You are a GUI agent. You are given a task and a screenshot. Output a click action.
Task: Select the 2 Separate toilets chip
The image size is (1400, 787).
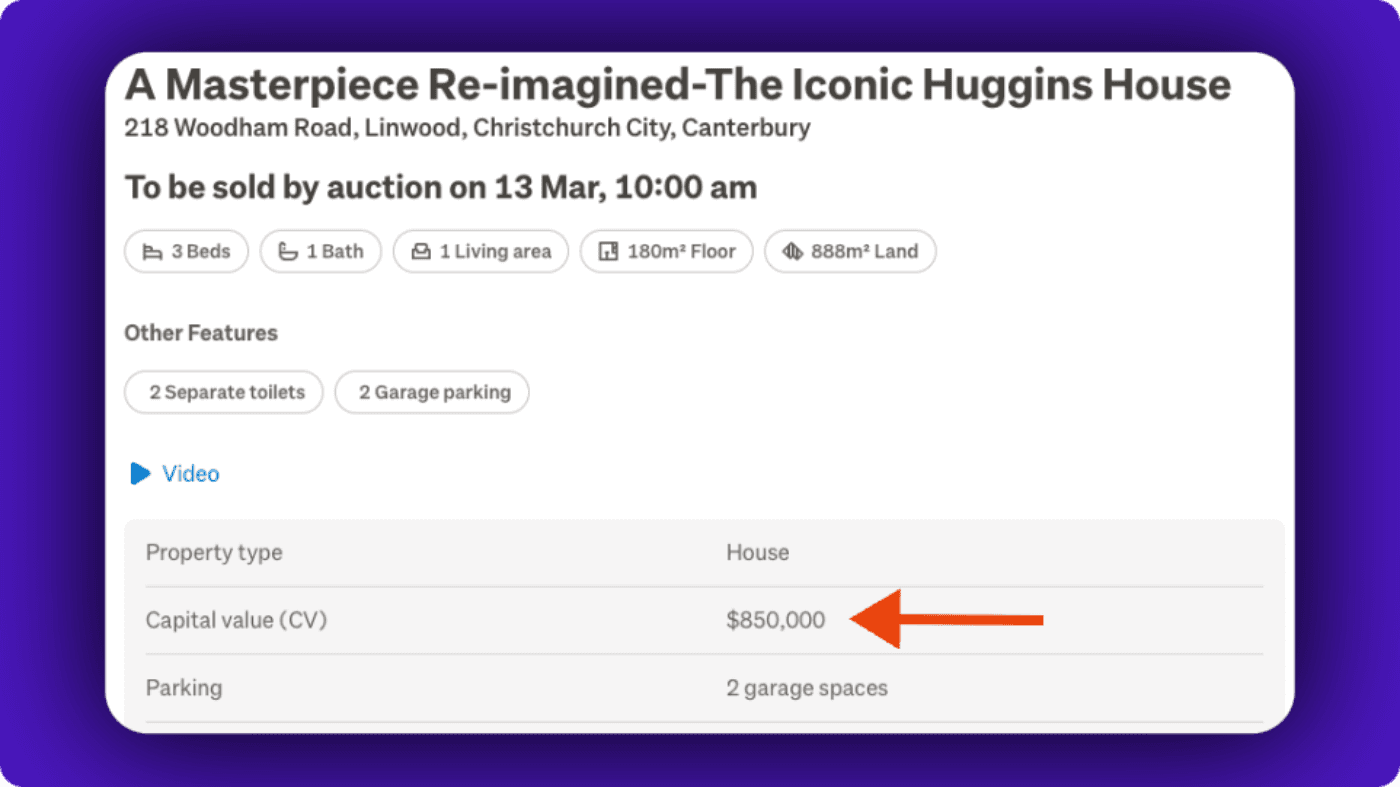click(x=224, y=392)
